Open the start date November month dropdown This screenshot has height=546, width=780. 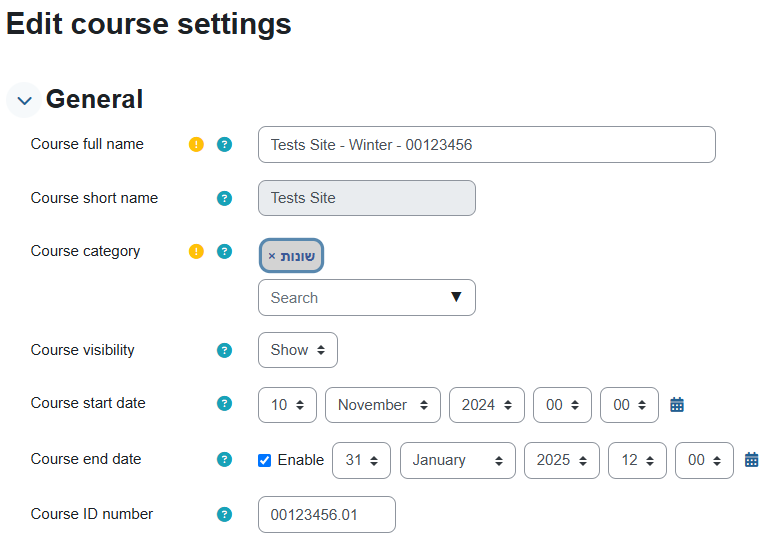(x=383, y=405)
